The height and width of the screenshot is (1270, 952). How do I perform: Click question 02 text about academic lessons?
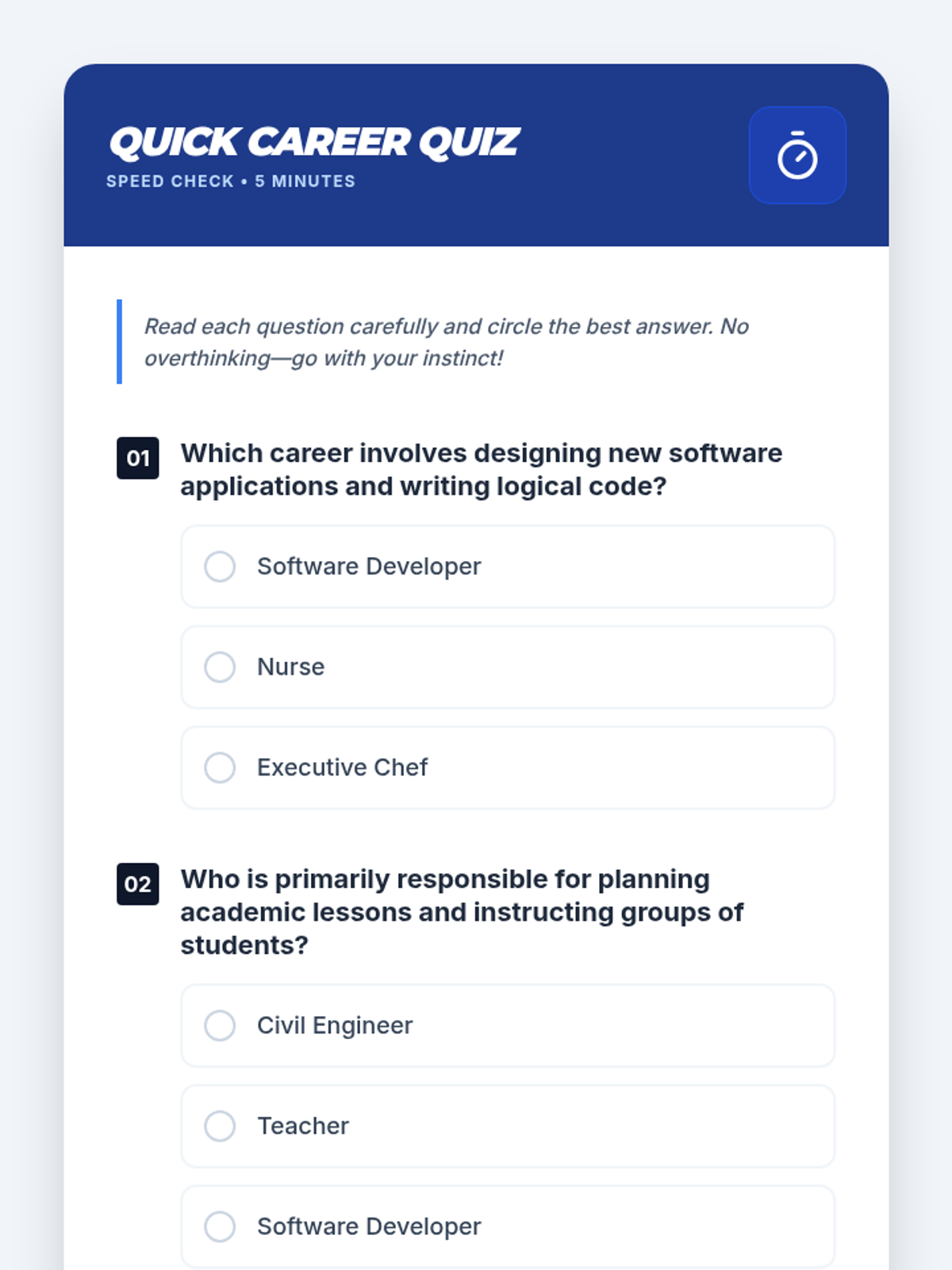[x=462, y=912]
